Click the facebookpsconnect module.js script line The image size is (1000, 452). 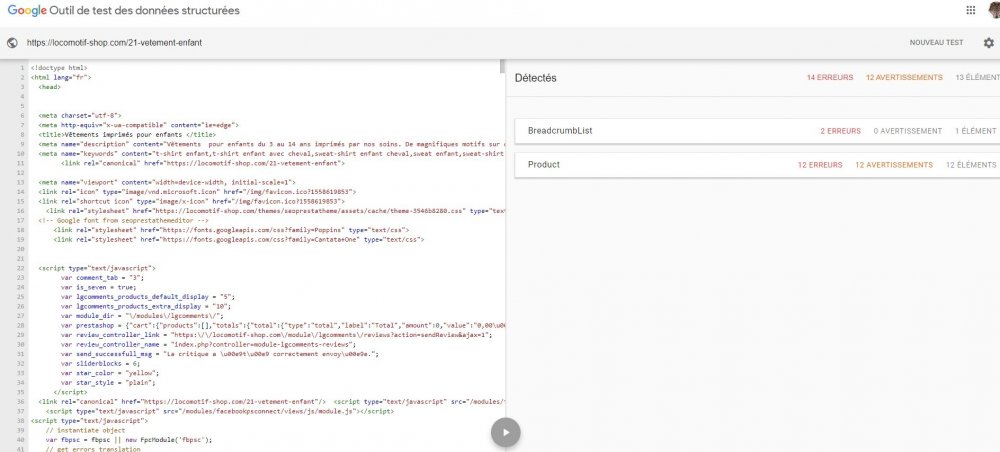[x=219, y=412]
